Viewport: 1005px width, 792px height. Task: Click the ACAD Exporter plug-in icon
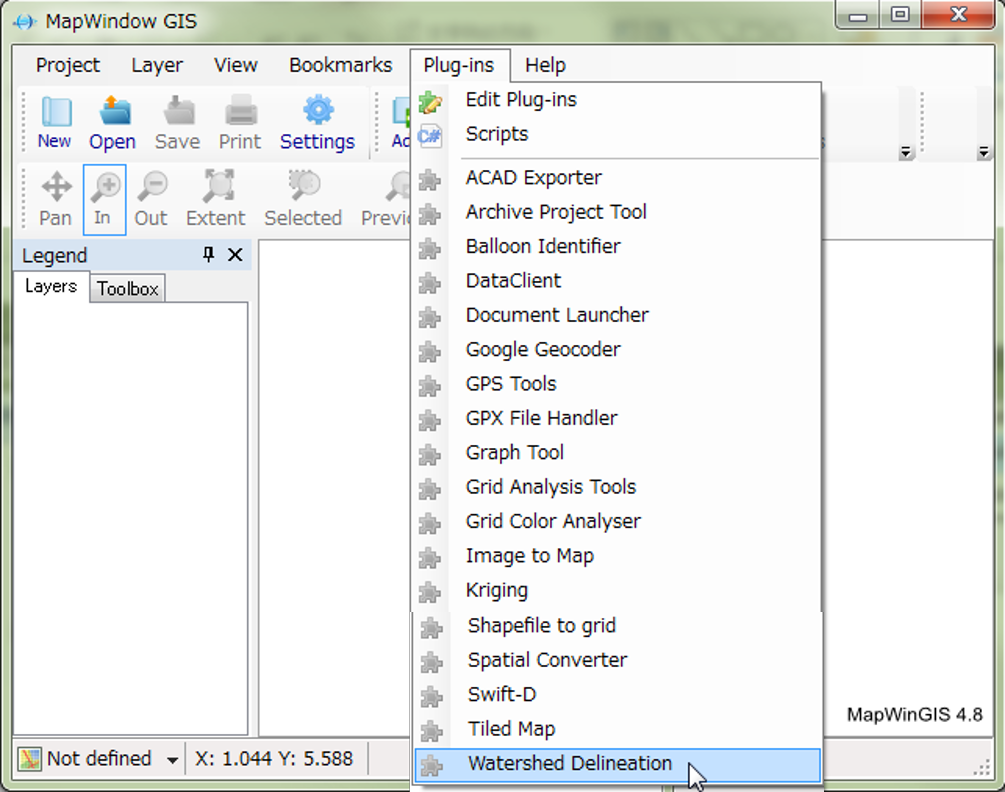pos(429,179)
